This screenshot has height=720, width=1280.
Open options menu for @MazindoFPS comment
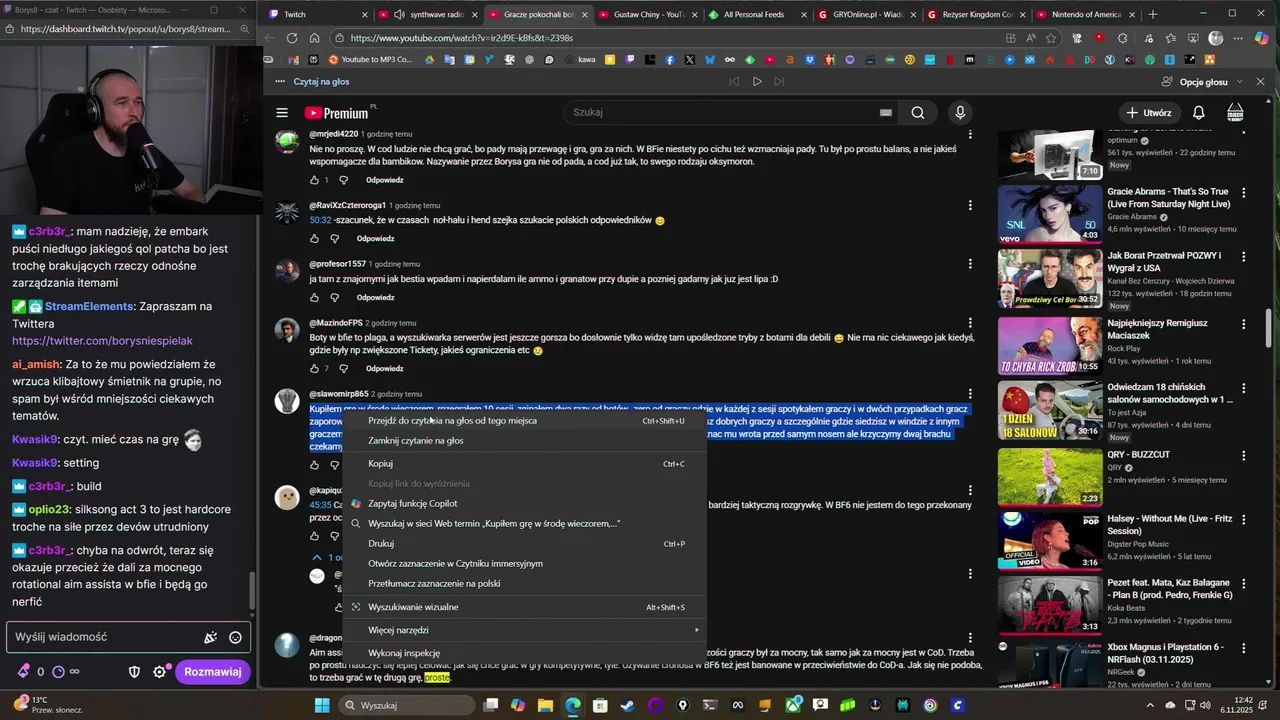[x=970, y=323]
